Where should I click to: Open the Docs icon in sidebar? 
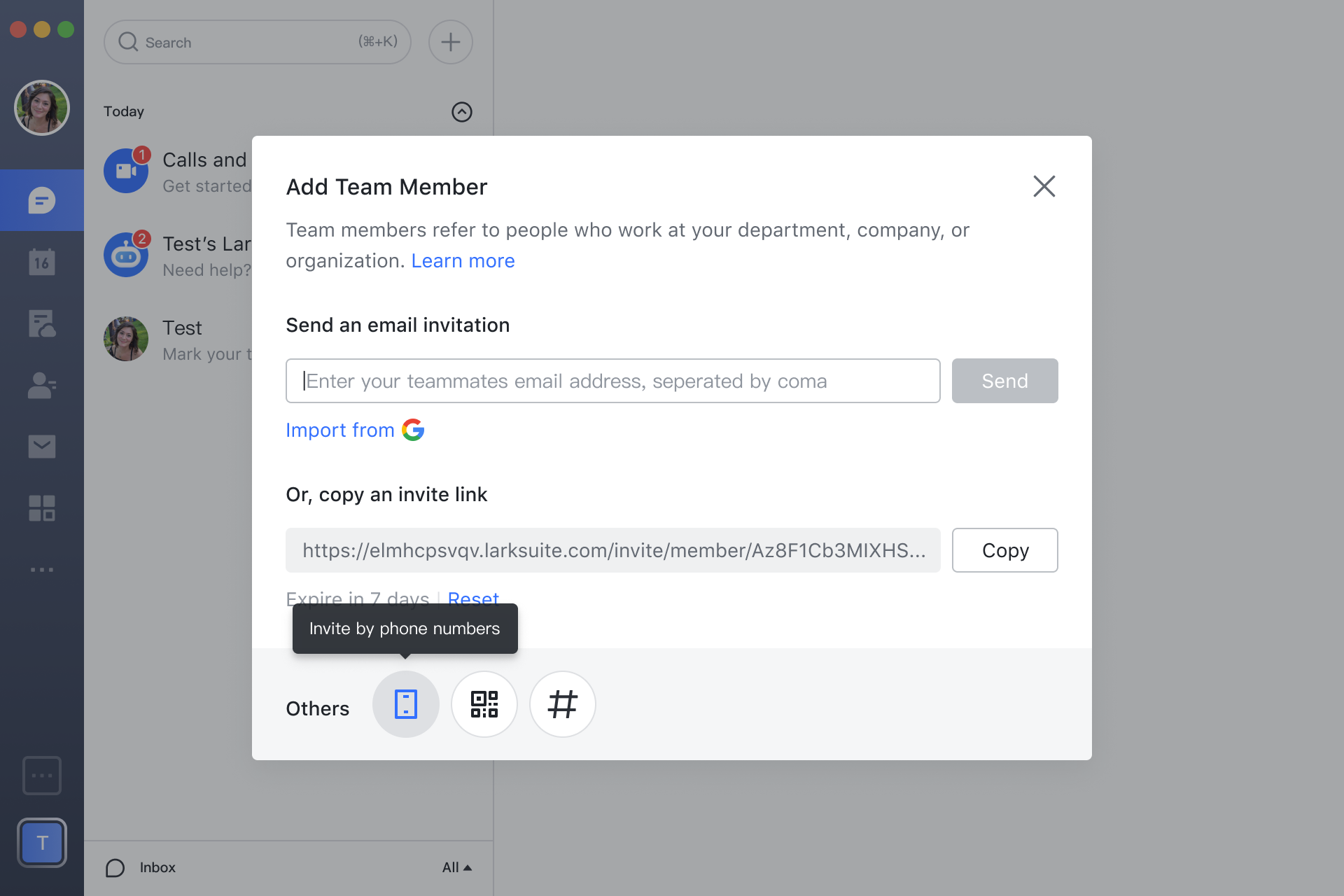[42, 324]
